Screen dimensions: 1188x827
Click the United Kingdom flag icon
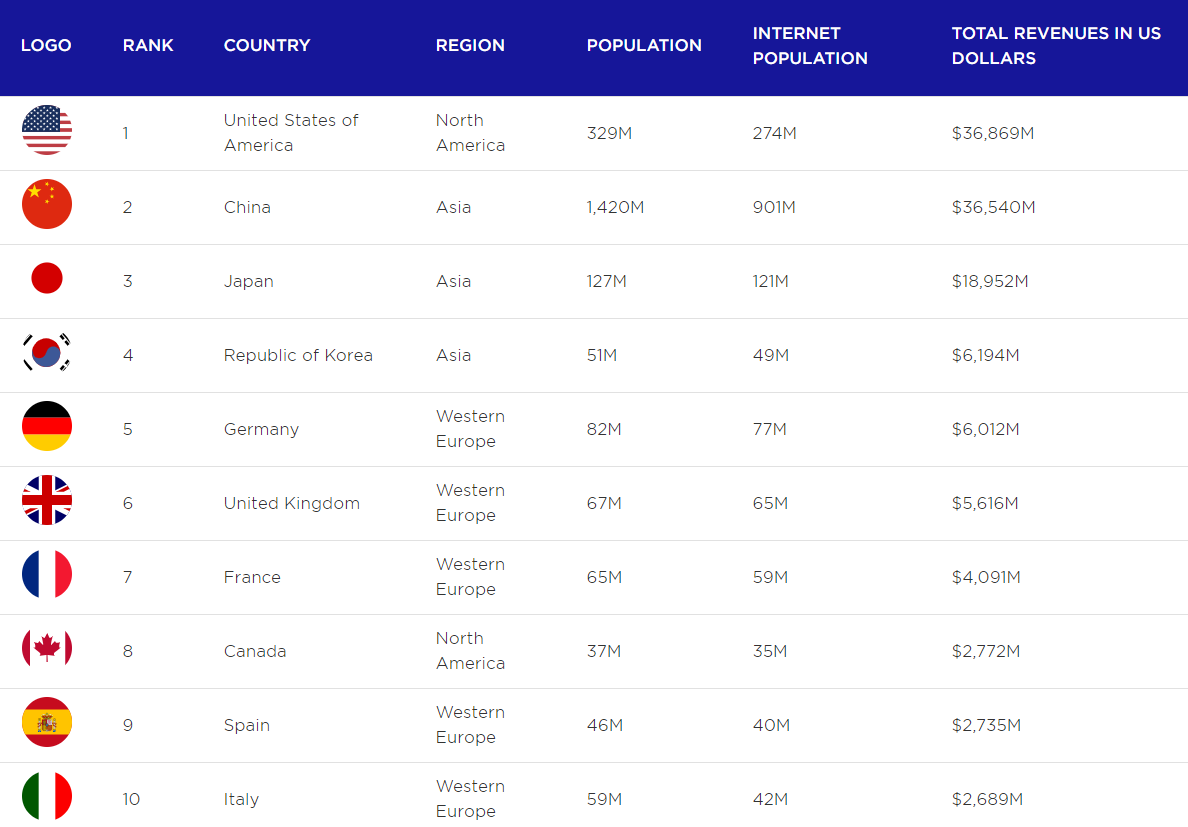(47, 501)
